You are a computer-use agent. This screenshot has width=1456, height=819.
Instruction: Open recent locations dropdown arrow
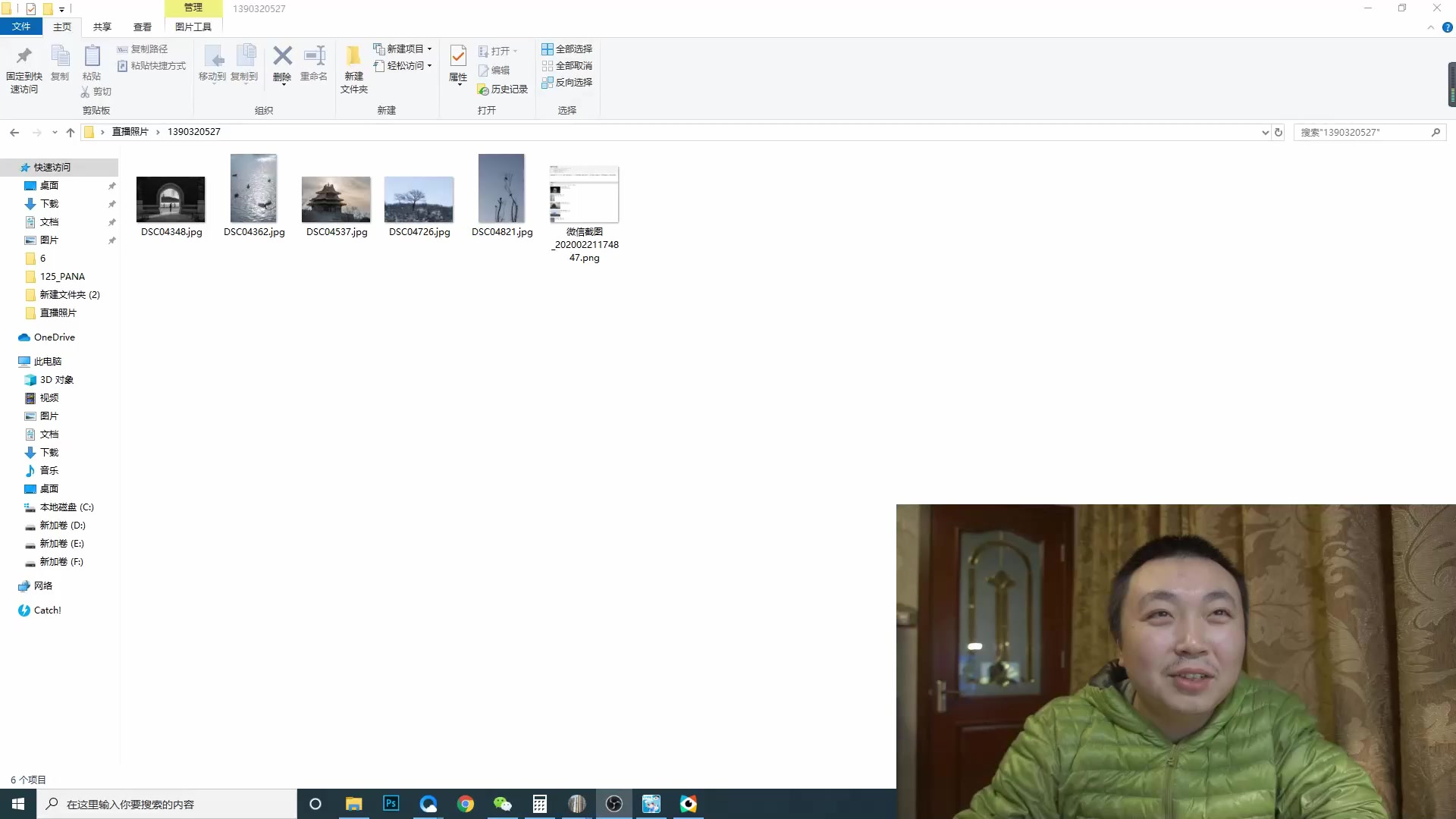coord(55,132)
